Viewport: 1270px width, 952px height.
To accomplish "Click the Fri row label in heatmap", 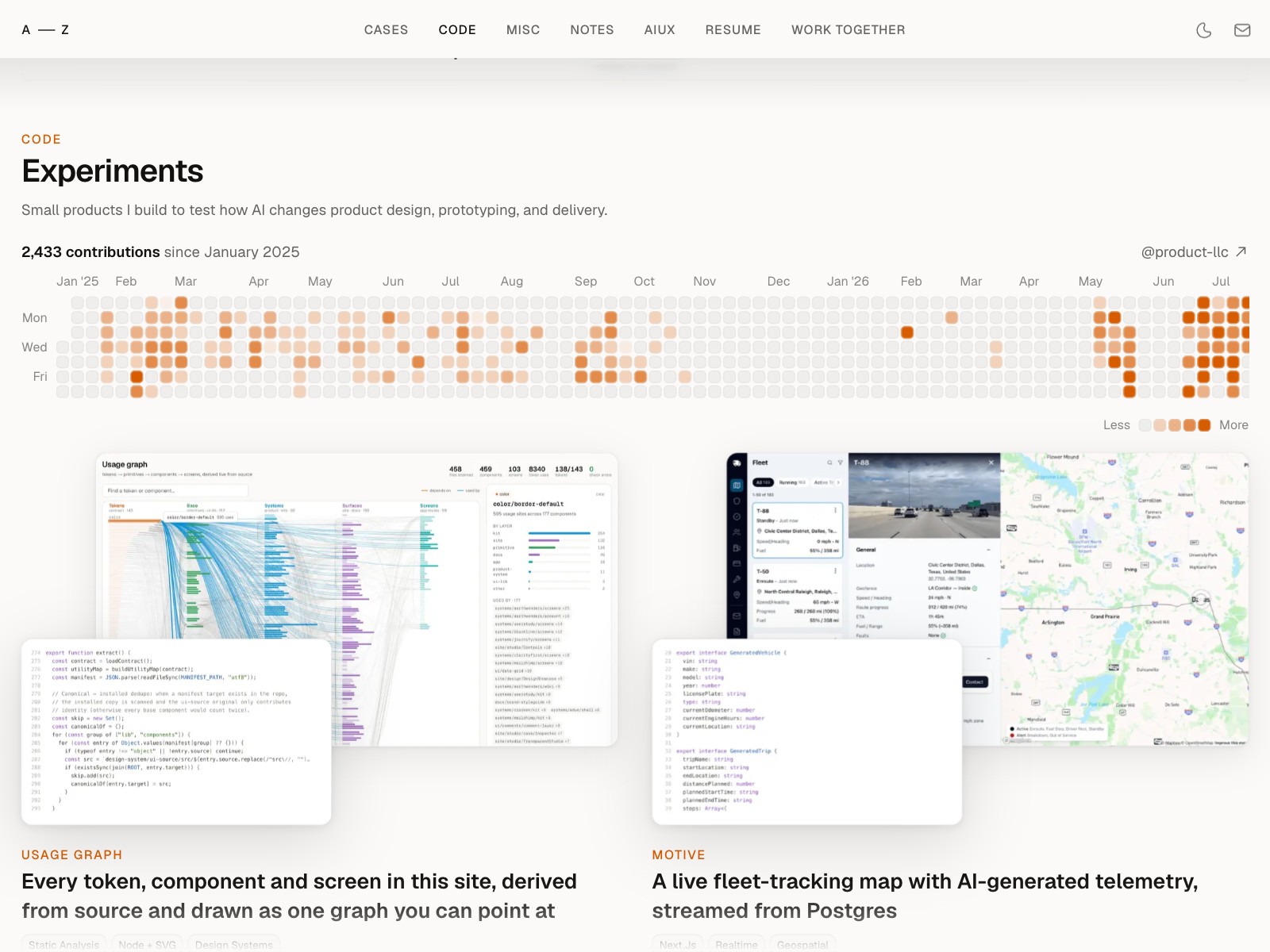I will [40, 377].
